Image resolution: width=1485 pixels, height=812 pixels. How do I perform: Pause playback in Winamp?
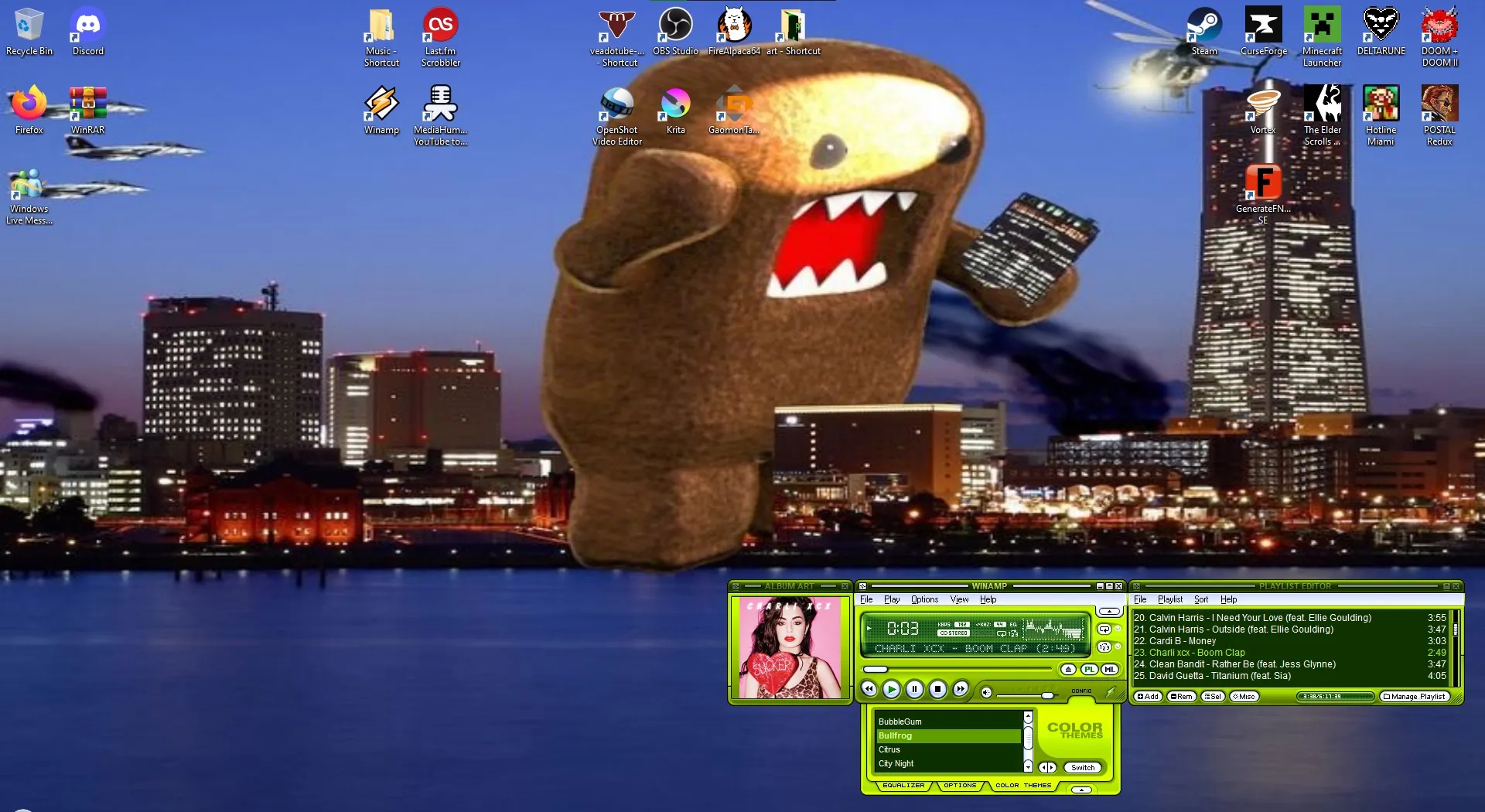click(914, 688)
